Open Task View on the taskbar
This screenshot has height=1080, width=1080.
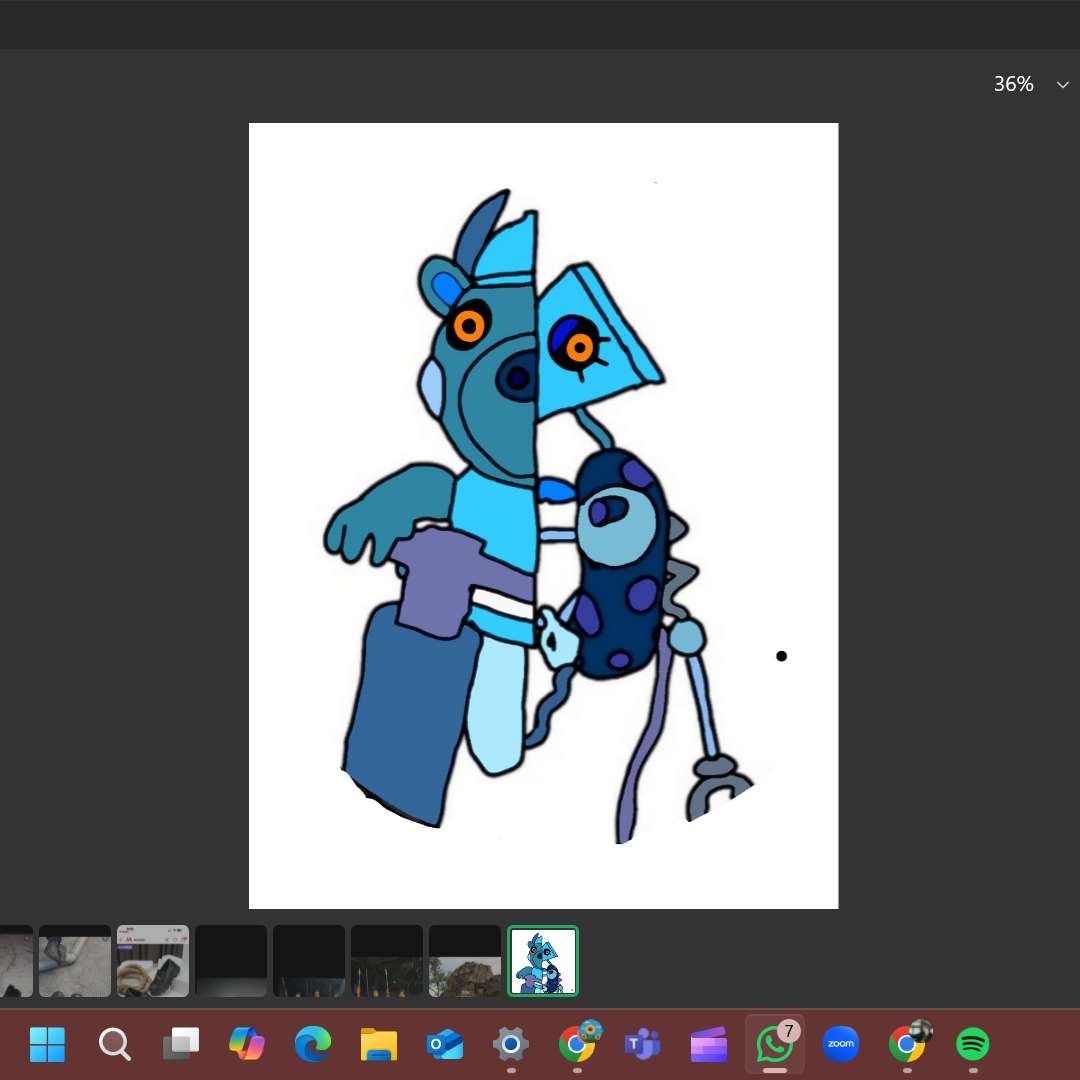(180, 1045)
